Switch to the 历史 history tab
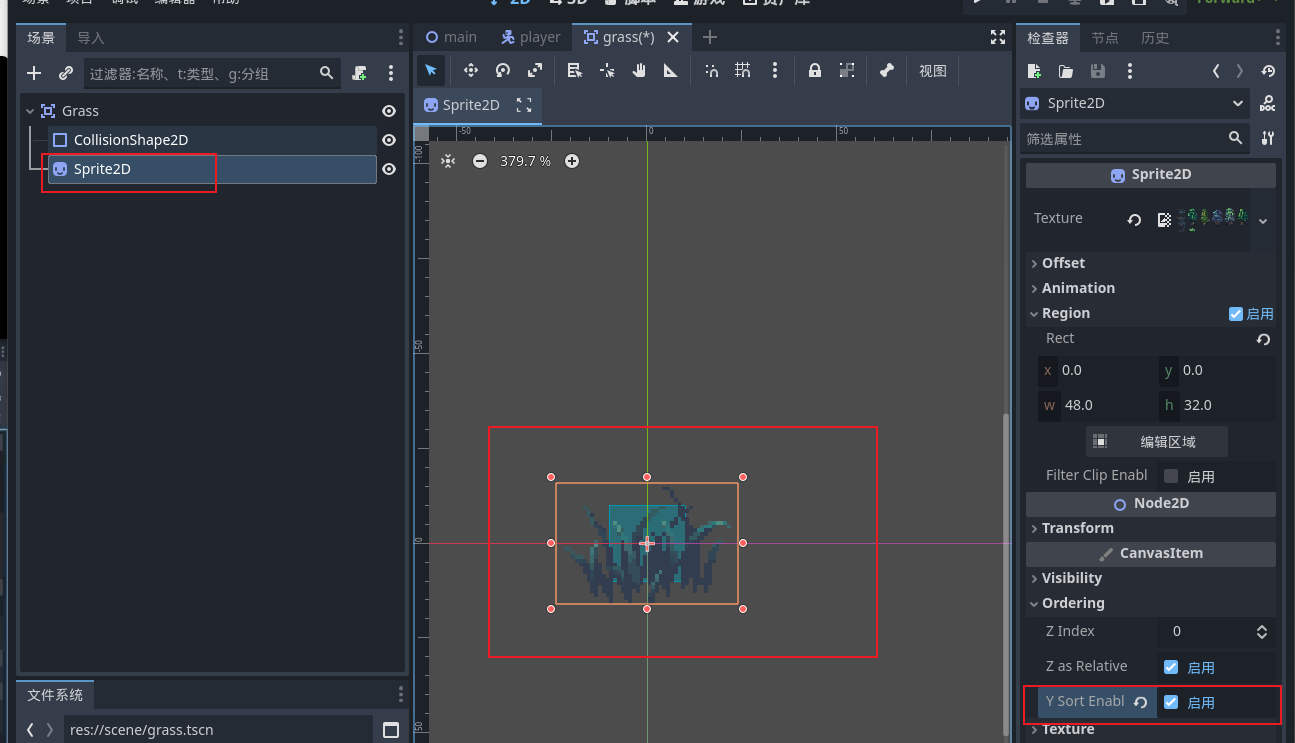This screenshot has width=1295, height=743. pyautogui.click(x=1155, y=38)
